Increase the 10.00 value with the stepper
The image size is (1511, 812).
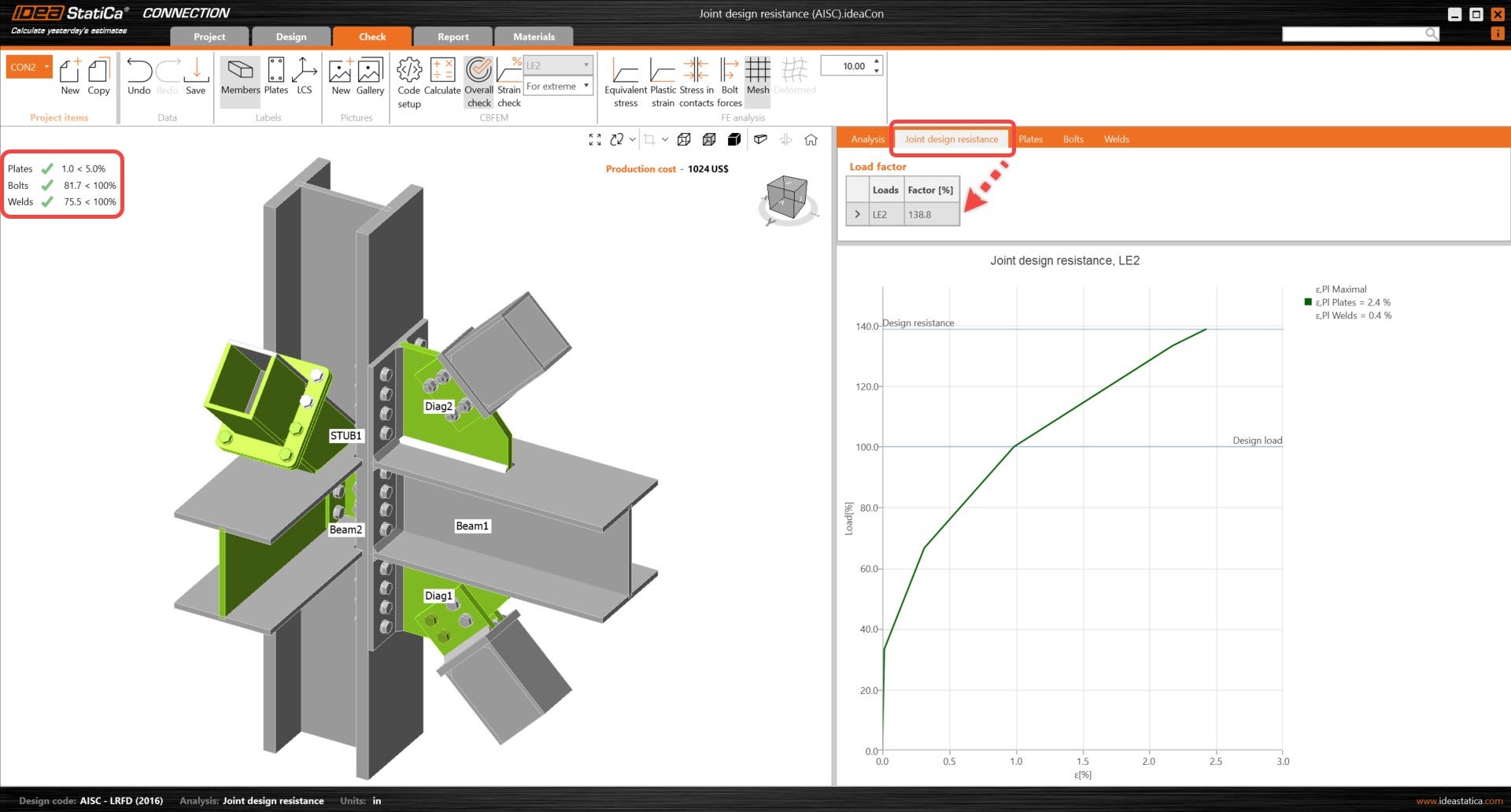(878, 61)
